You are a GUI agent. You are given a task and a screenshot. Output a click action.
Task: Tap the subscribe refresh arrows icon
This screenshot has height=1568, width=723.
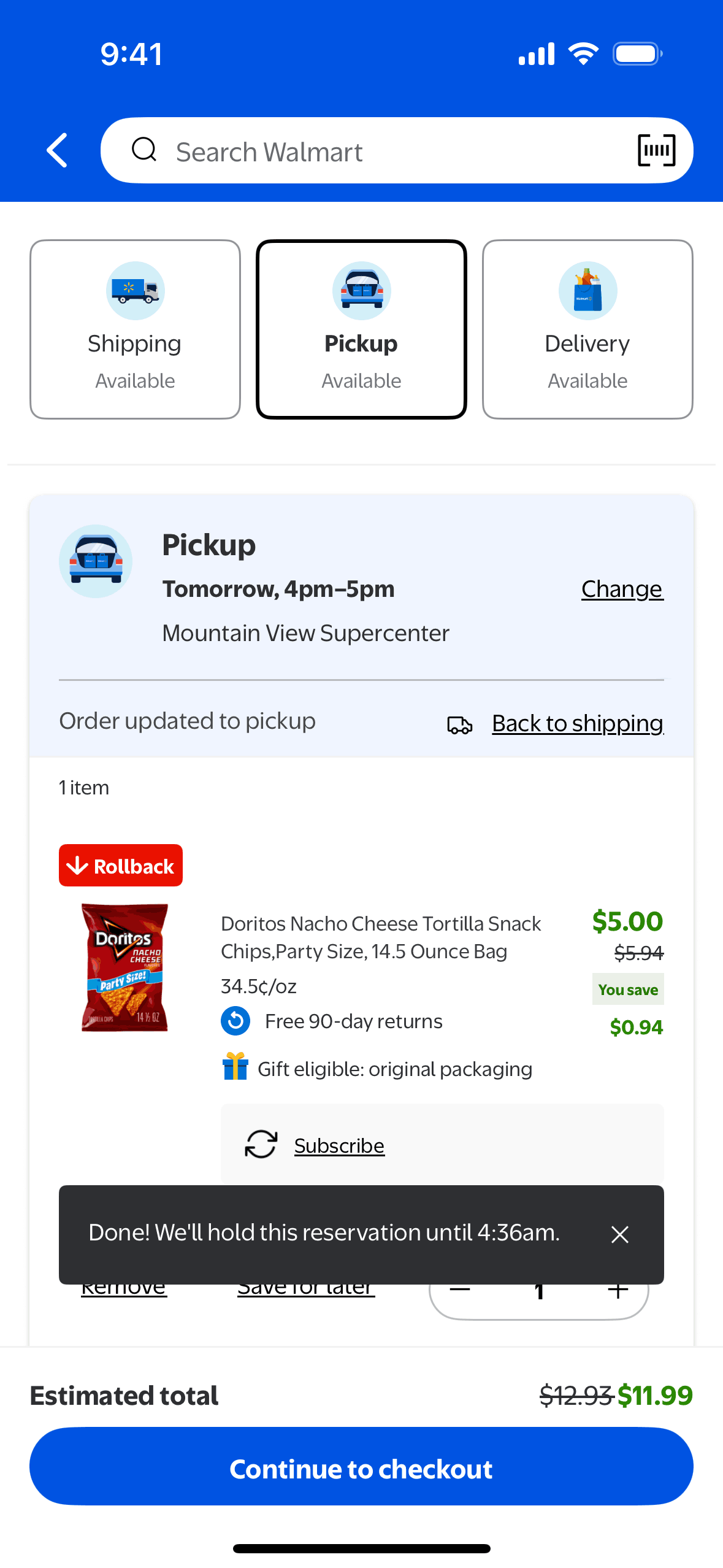261,1144
